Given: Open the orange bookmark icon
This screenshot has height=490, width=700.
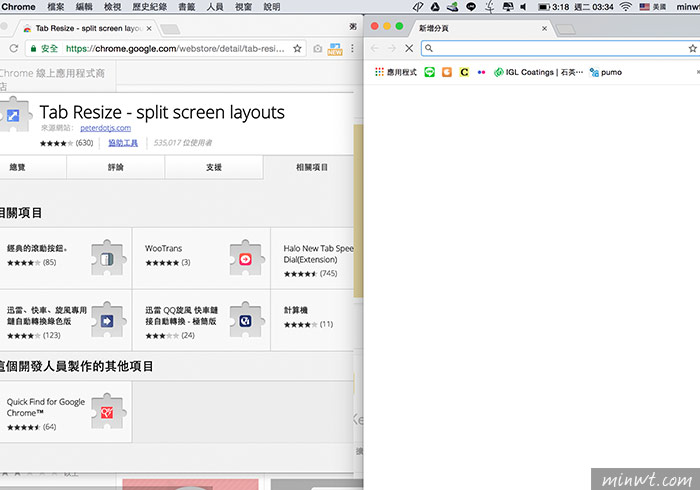Looking at the screenshot, I should click(x=447, y=72).
